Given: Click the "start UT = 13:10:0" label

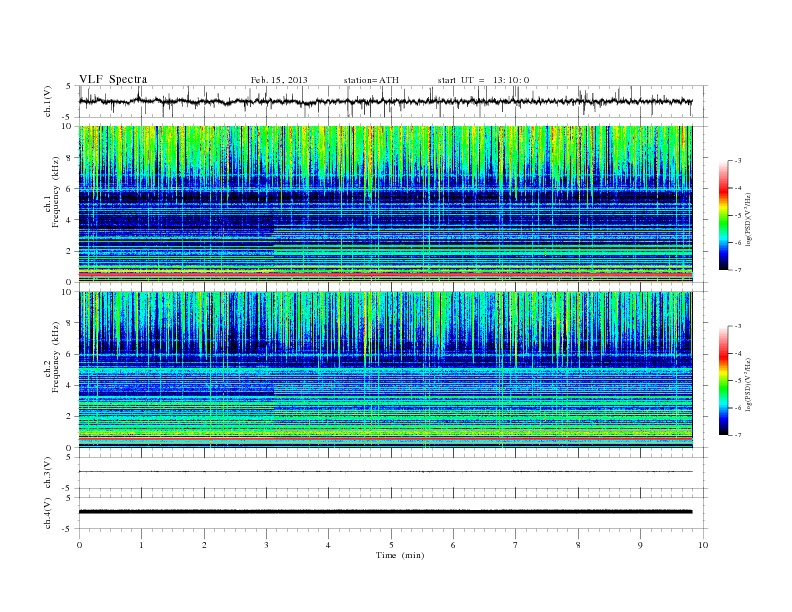Looking at the screenshot, I should coord(483,80).
